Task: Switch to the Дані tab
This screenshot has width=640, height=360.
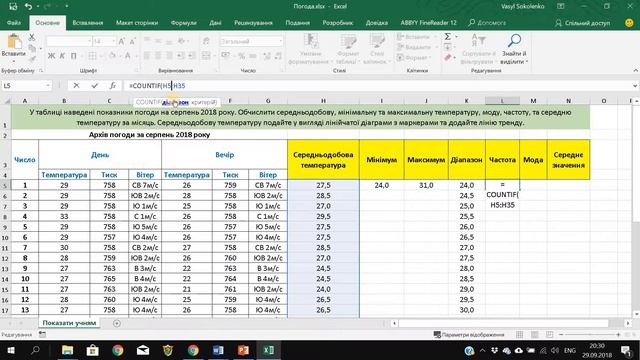Action: (x=215, y=23)
